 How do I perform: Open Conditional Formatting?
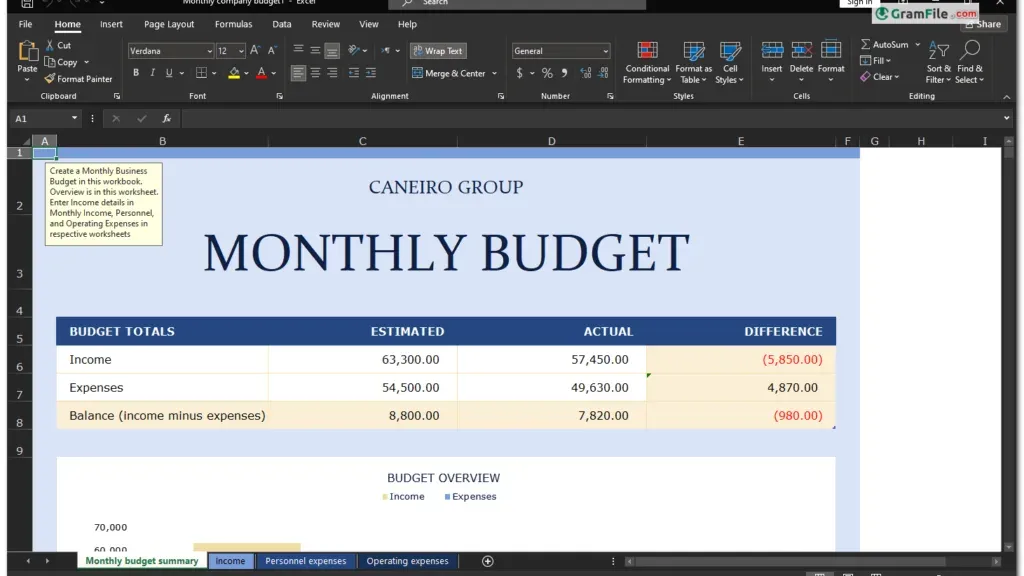[x=647, y=63]
